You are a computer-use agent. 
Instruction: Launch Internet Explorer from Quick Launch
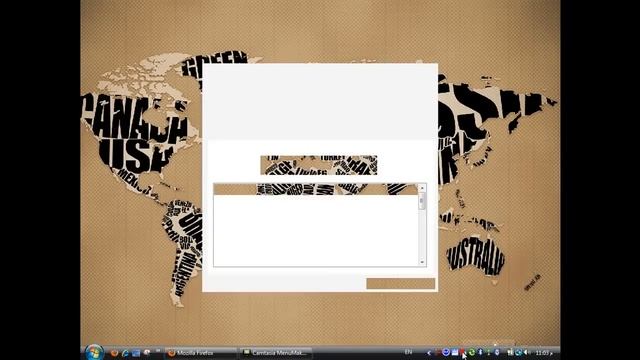[125, 353]
